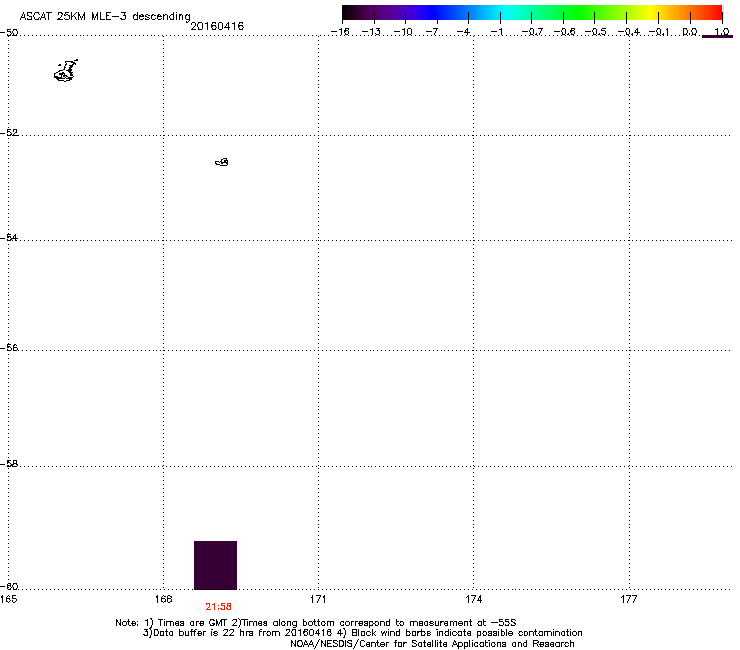The width and height of the screenshot is (740, 650).
Task: Click the red 21:58 time label
Action: click(x=219, y=607)
